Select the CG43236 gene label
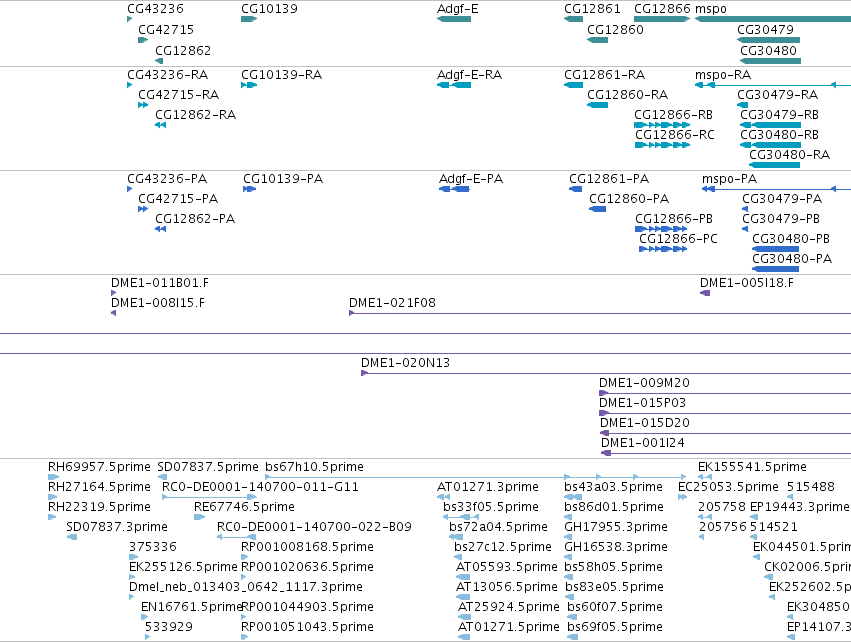Image resolution: width=851 pixels, height=642 pixels. [155, 9]
